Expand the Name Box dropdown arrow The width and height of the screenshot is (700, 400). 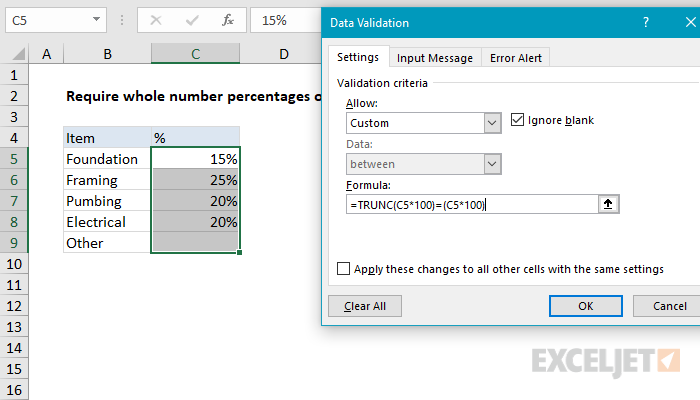pos(96,20)
